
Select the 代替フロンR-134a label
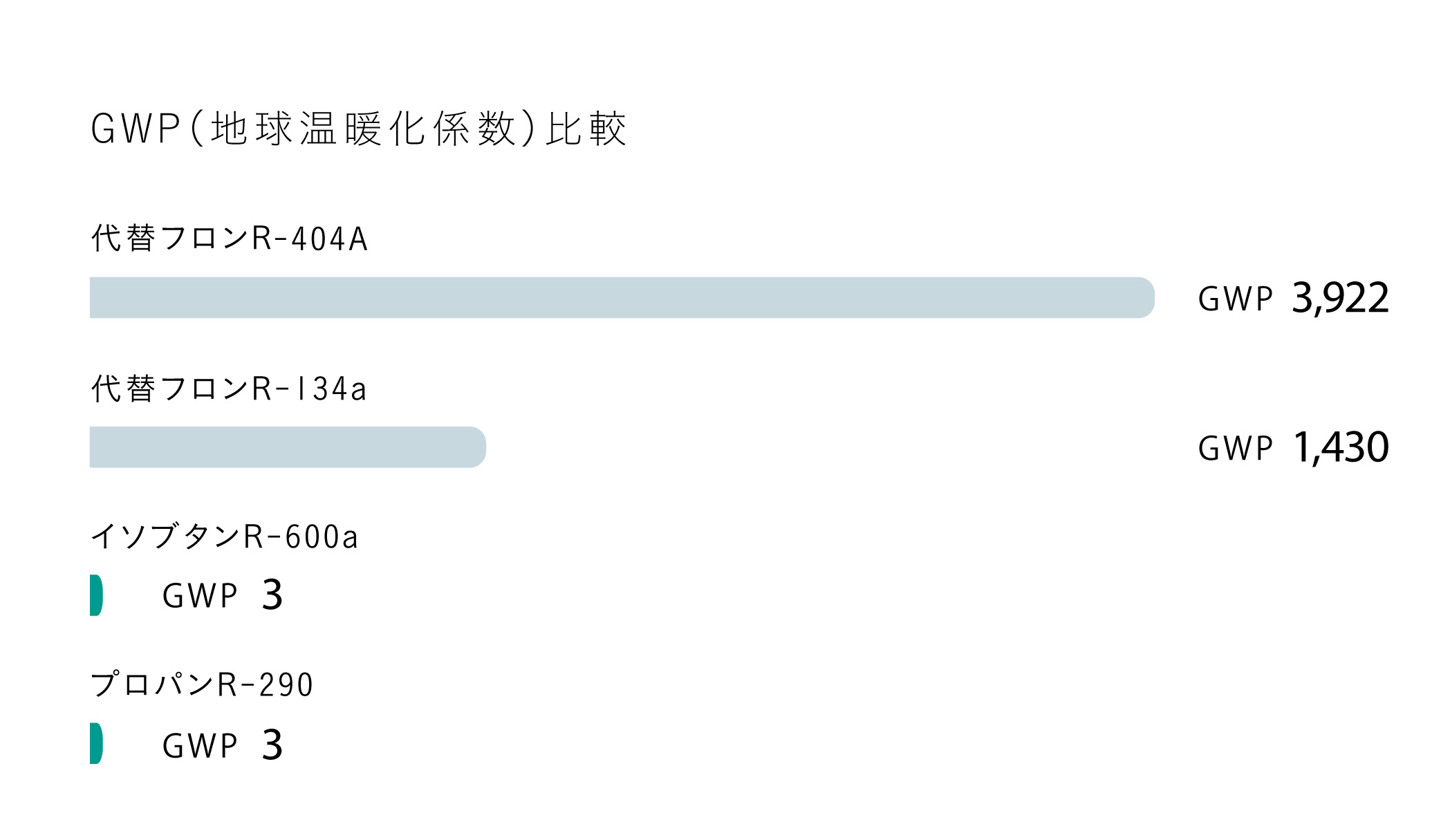pyautogui.click(x=228, y=389)
